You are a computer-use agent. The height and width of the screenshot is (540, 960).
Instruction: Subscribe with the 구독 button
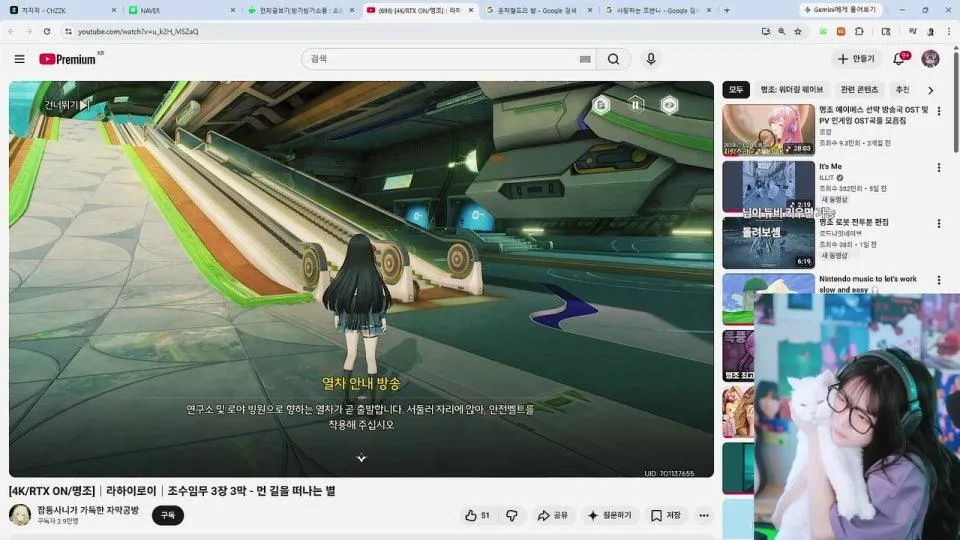168,516
